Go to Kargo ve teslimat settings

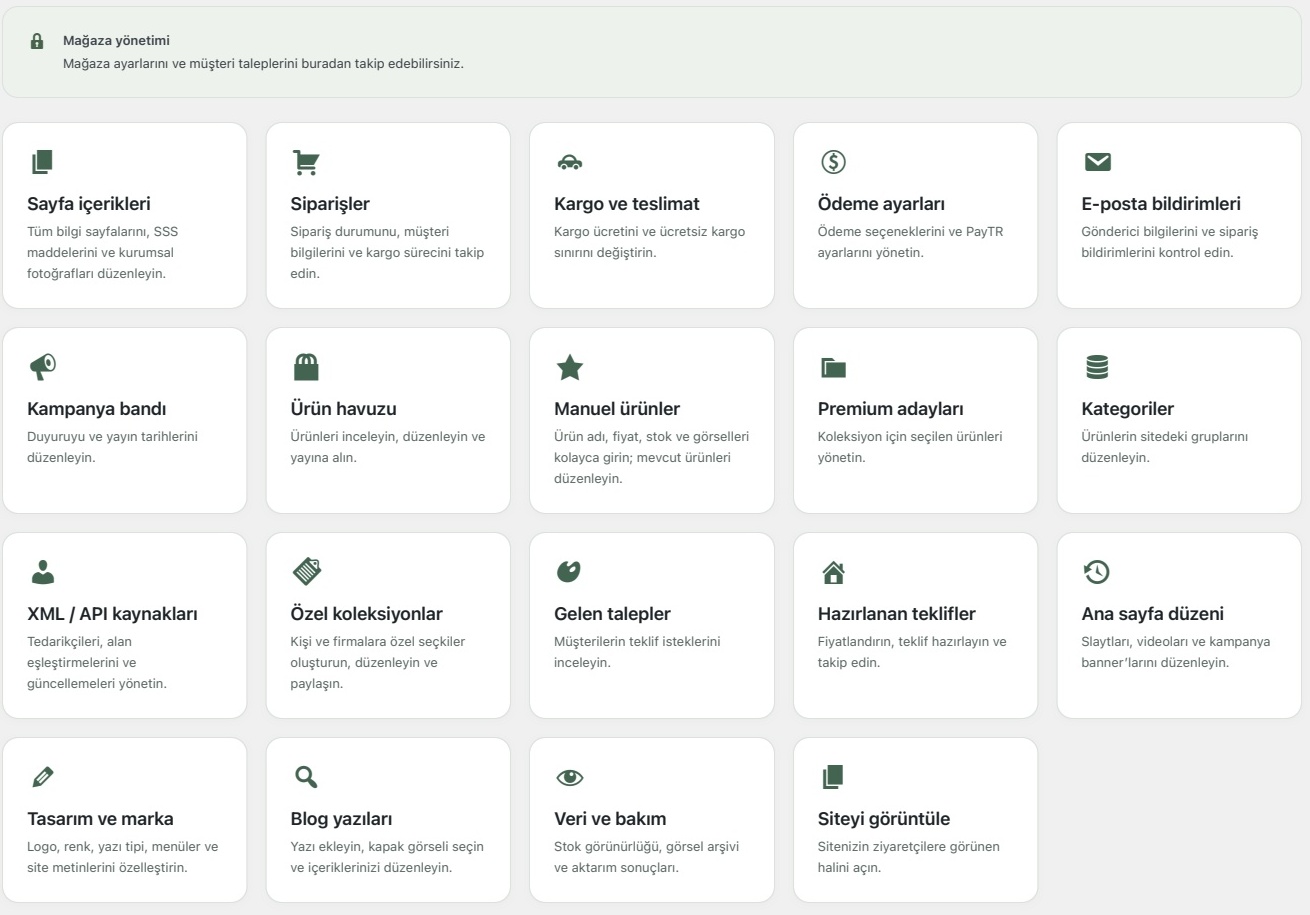(627, 204)
